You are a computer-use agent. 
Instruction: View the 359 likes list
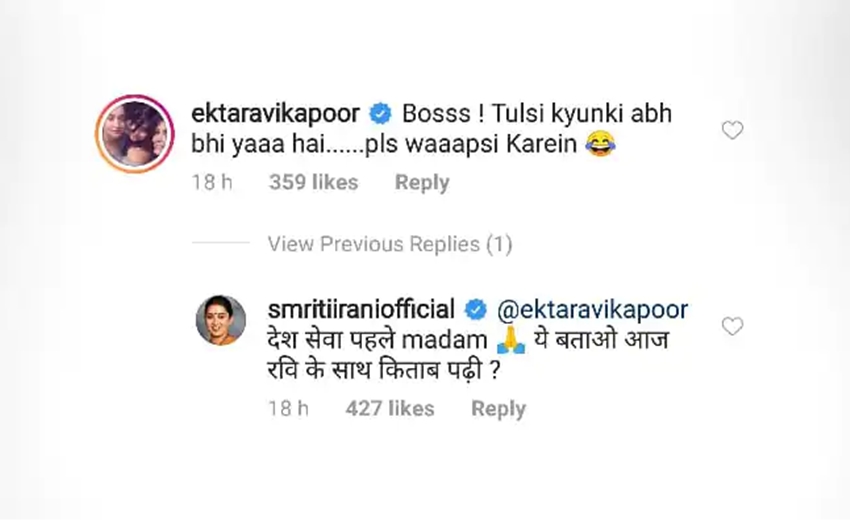(314, 182)
